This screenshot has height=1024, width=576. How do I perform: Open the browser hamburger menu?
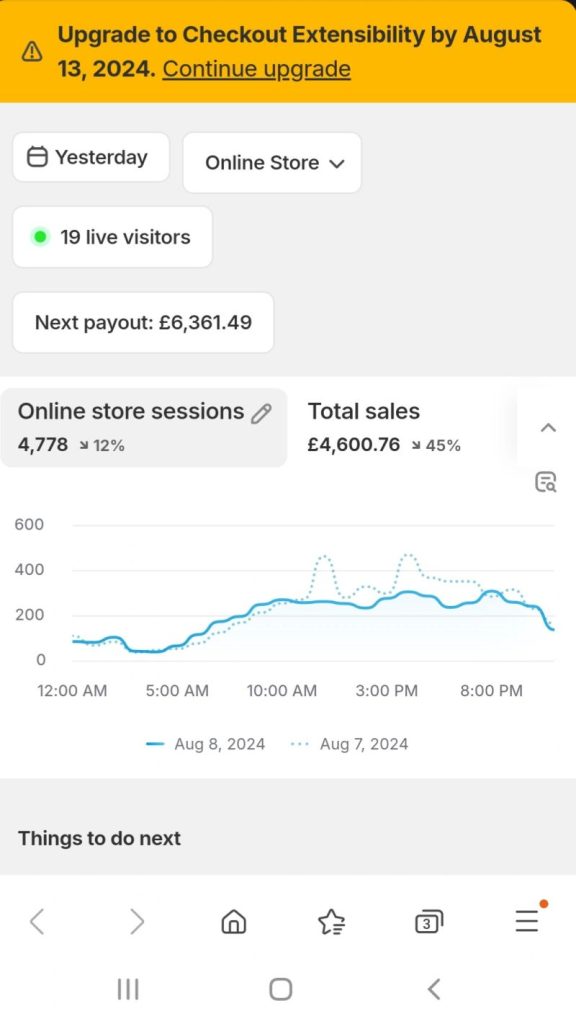pos(528,921)
